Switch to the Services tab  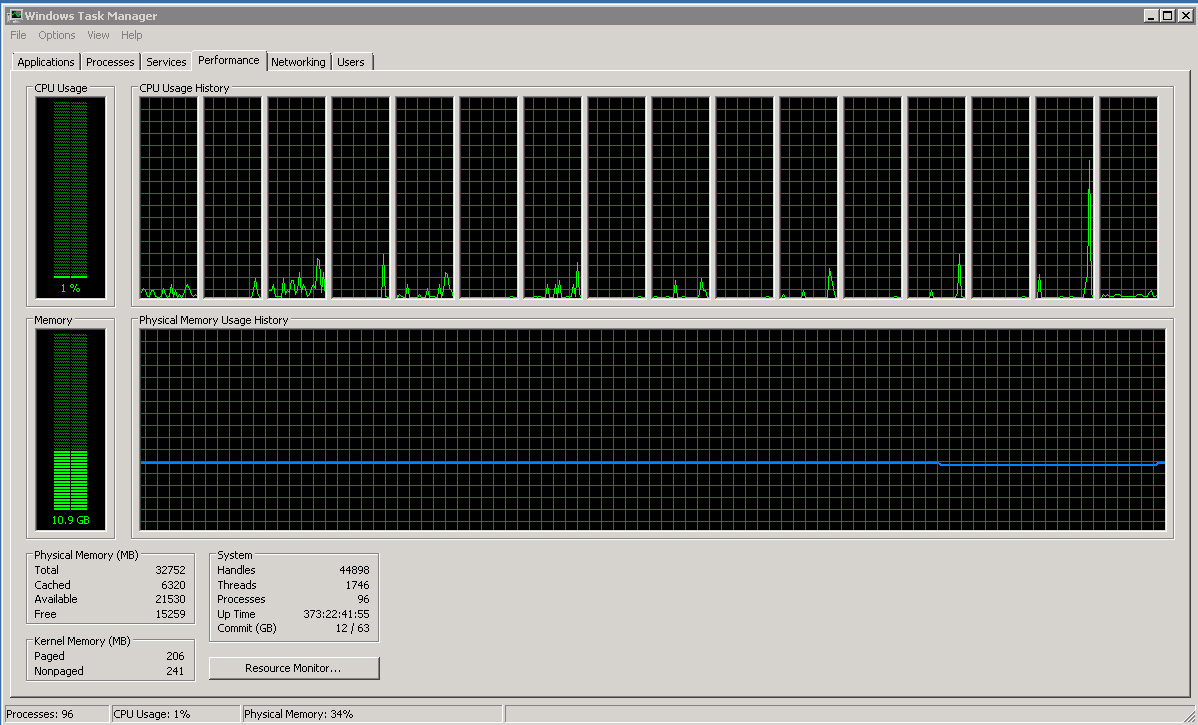tap(166, 62)
